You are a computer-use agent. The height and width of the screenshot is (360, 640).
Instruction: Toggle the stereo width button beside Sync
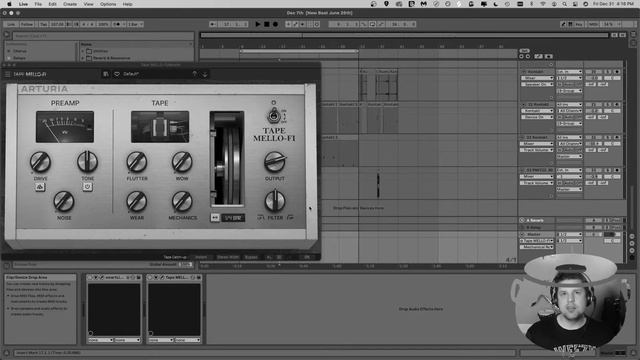tap(215, 218)
